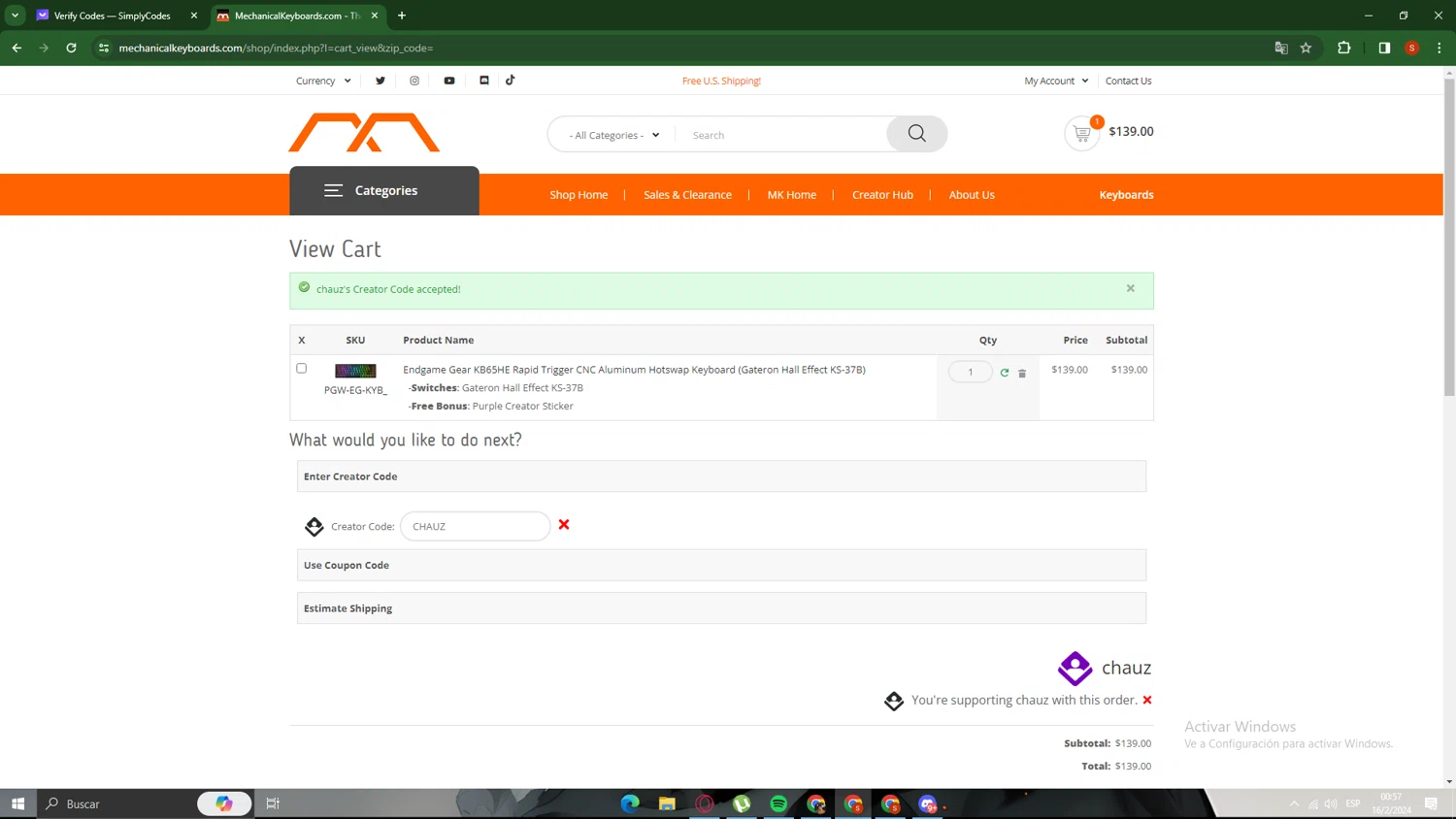Open a new browser tab

click(x=402, y=16)
